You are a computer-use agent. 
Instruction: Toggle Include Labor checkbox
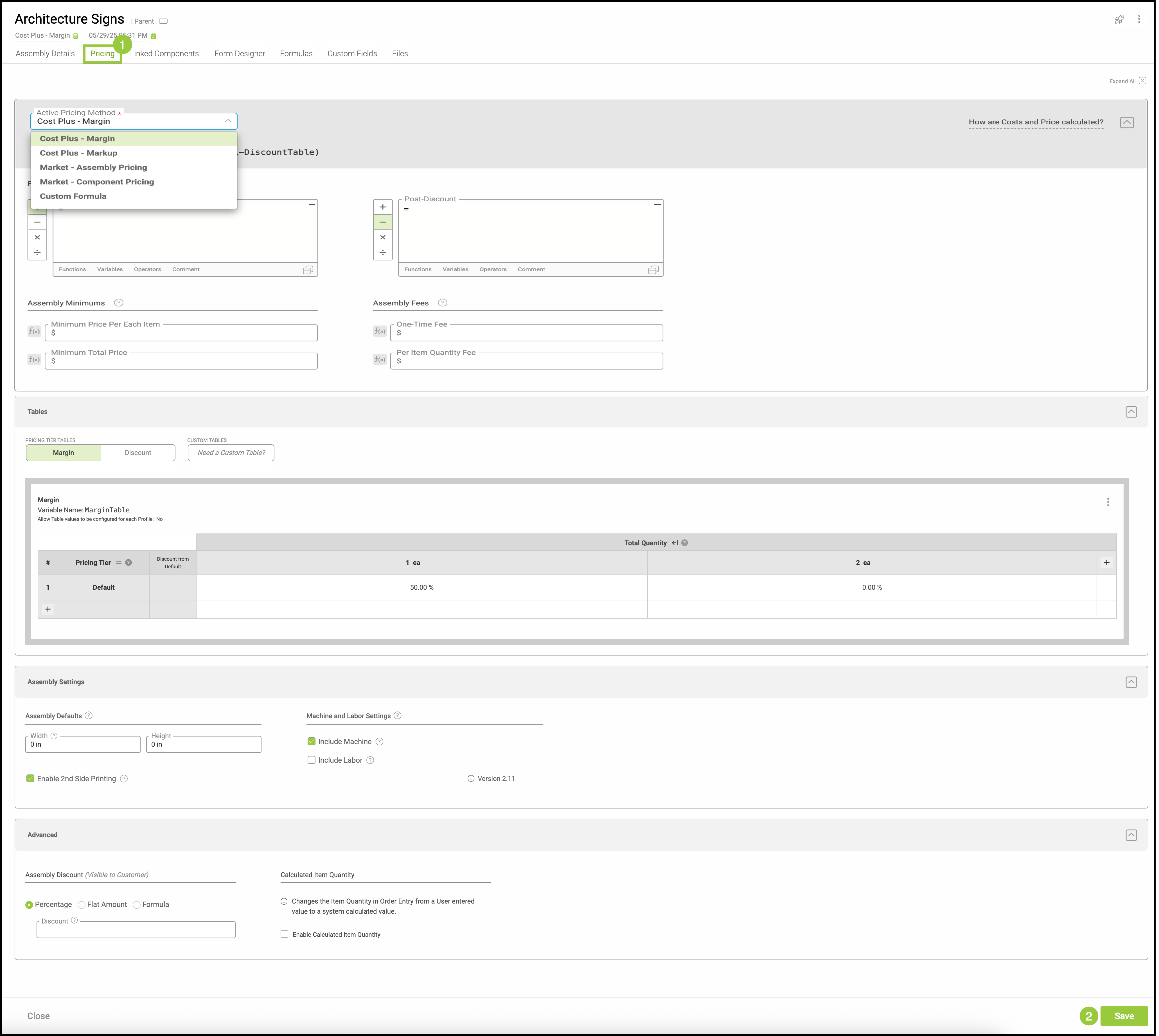(x=311, y=760)
